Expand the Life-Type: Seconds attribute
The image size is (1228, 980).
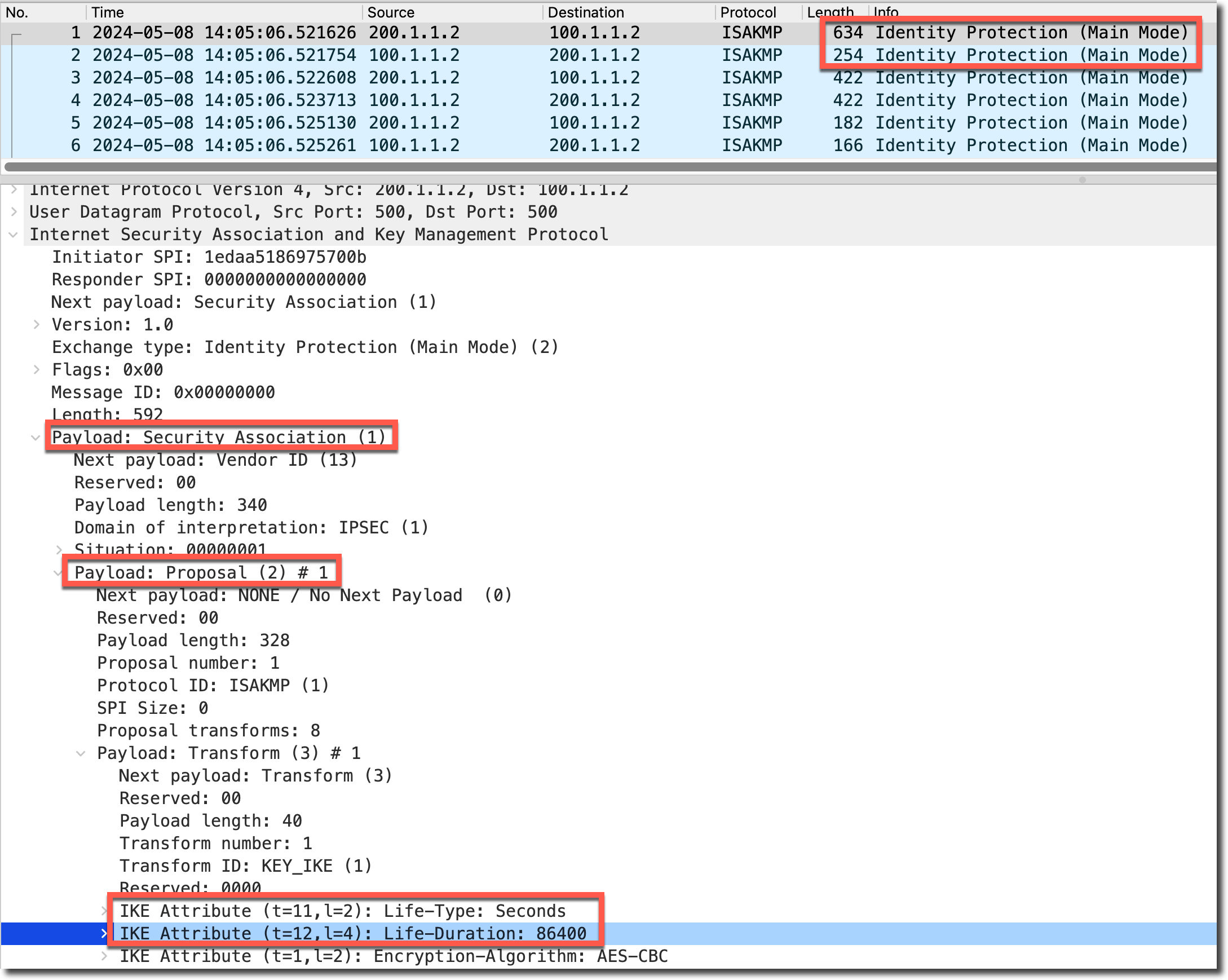coord(104,911)
